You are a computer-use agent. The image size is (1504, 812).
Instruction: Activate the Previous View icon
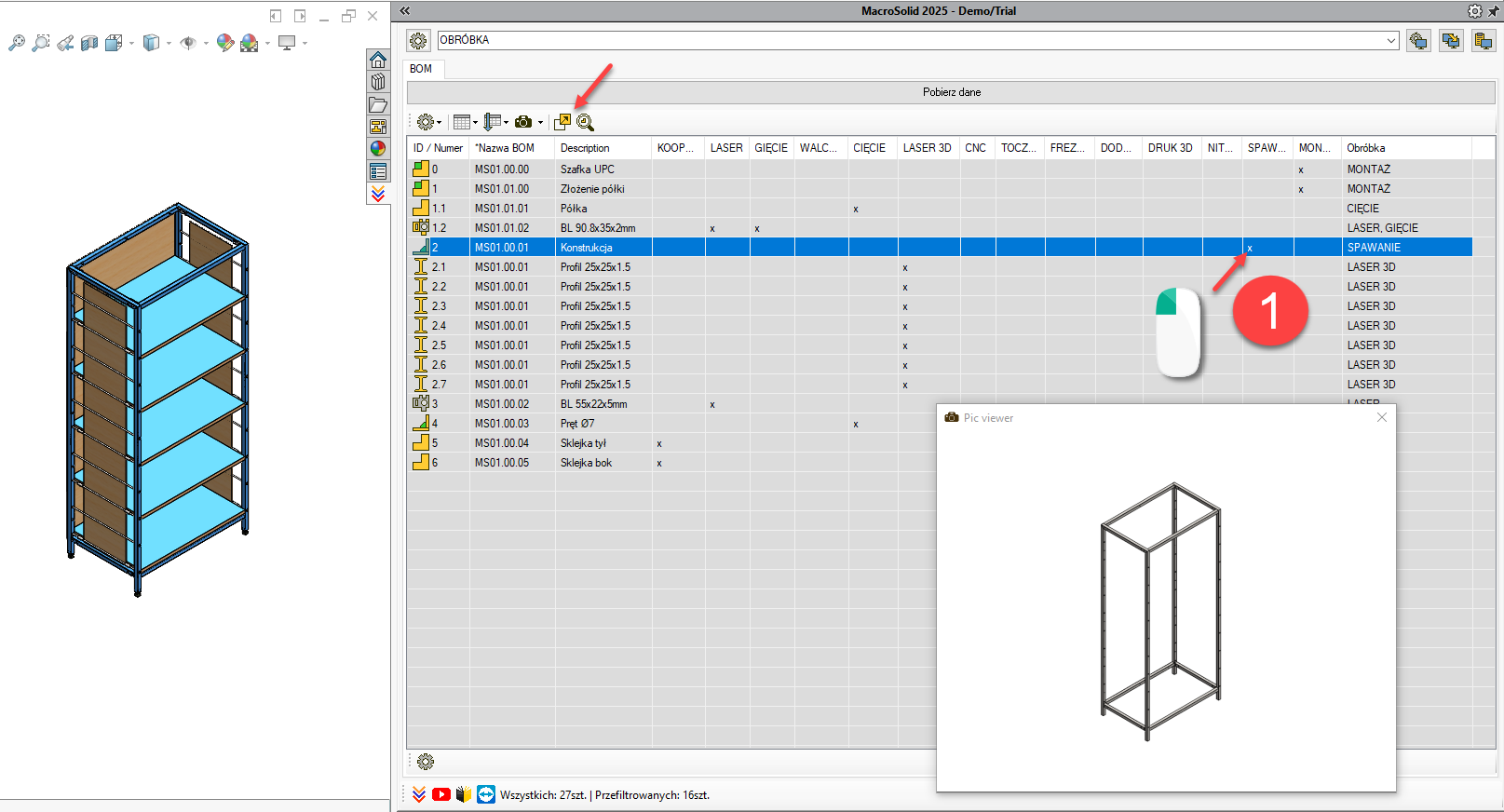point(65,43)
